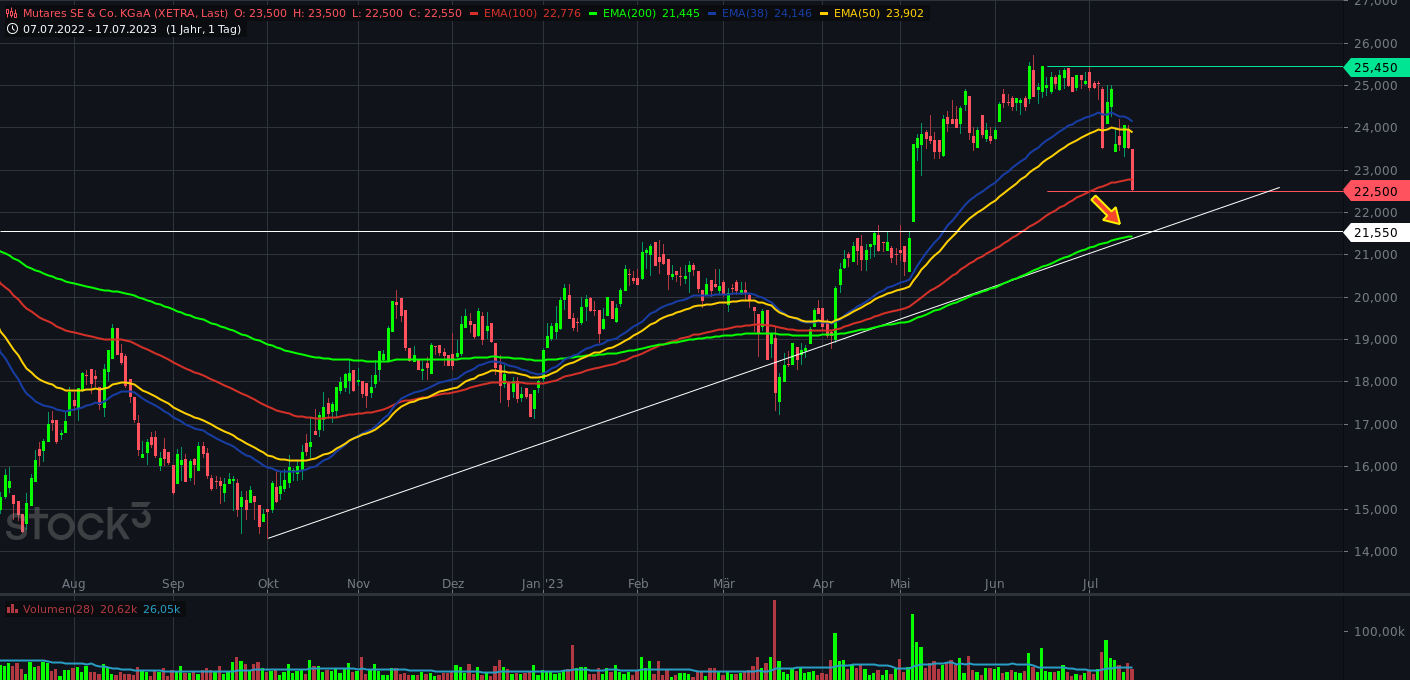Click the 17,000 price axis label
The height and width of the screenshot is (680, 1410).
pyautogui.click(x=1375, y=425)
